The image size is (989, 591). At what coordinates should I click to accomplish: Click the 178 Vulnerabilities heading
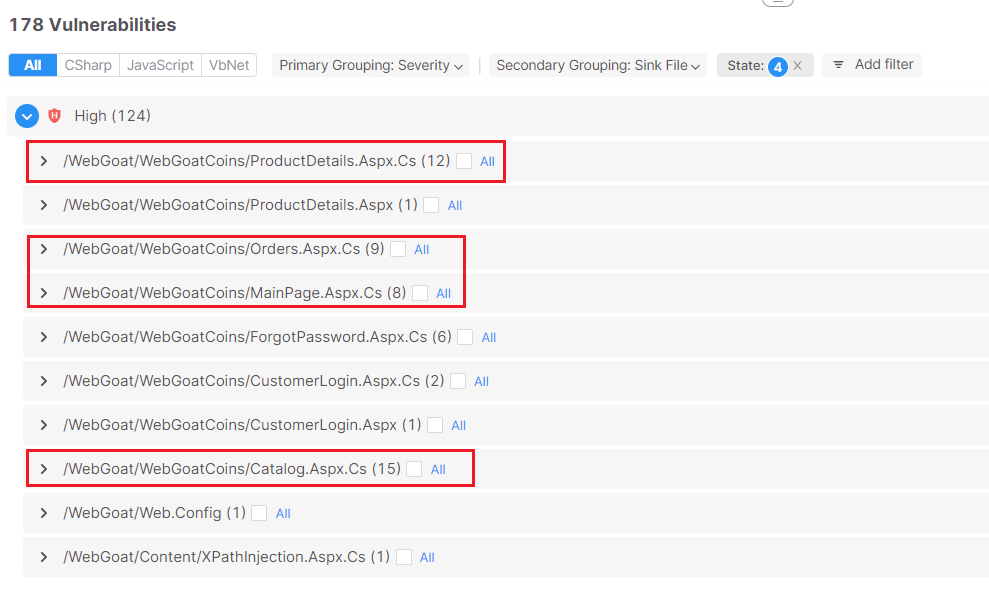click(x=93, y=25)
